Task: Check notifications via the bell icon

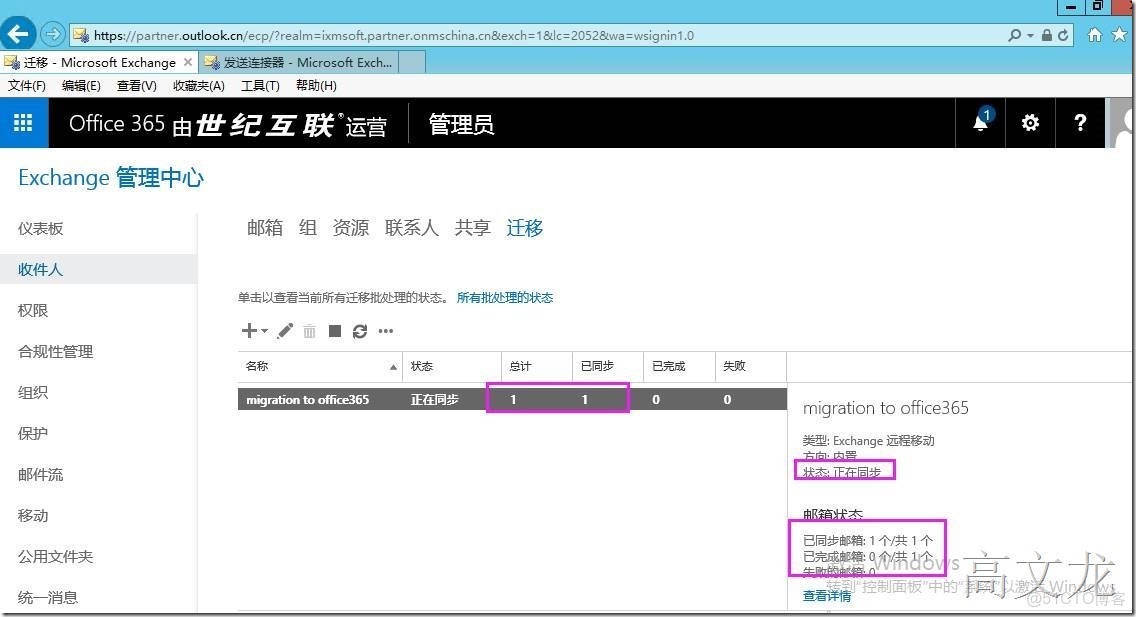Action: [x=980, y=122]
